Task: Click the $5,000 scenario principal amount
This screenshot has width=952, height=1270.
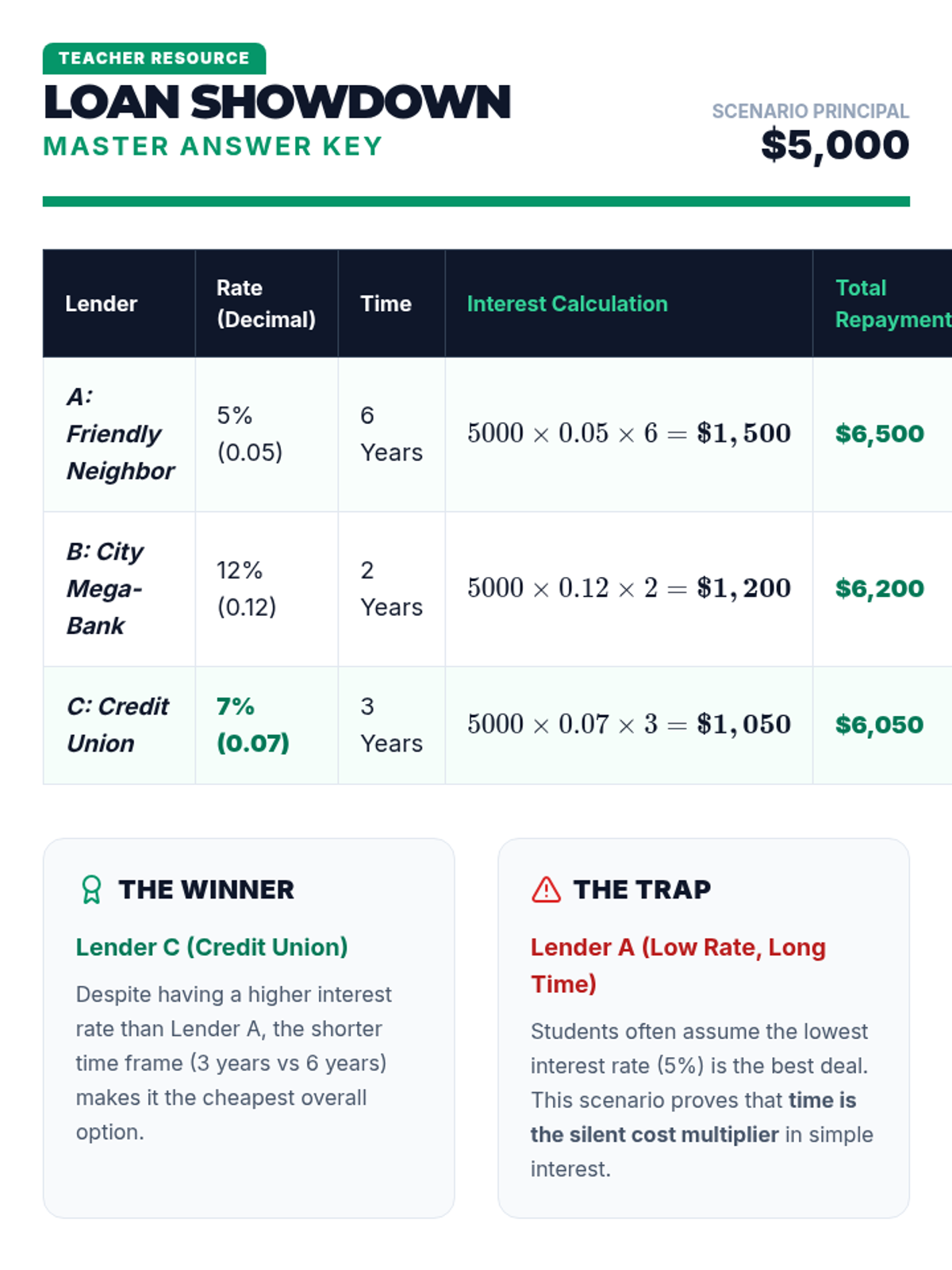Action: (x=835, y=144)
